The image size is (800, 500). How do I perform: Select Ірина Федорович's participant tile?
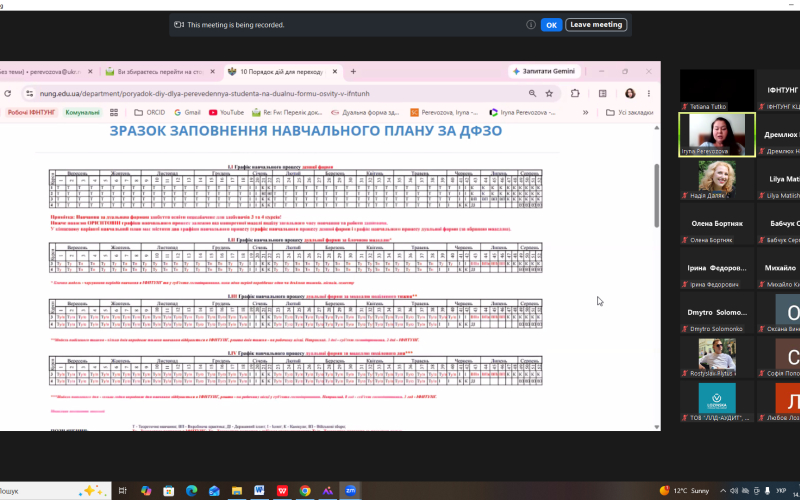[x=717, y=268]
